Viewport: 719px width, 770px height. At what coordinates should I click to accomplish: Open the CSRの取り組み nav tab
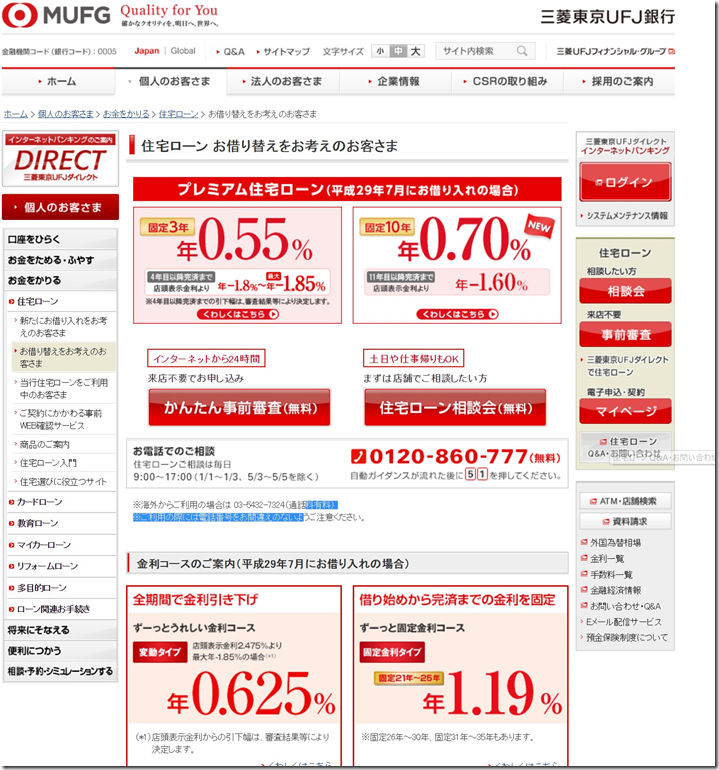tap(507, 82)
